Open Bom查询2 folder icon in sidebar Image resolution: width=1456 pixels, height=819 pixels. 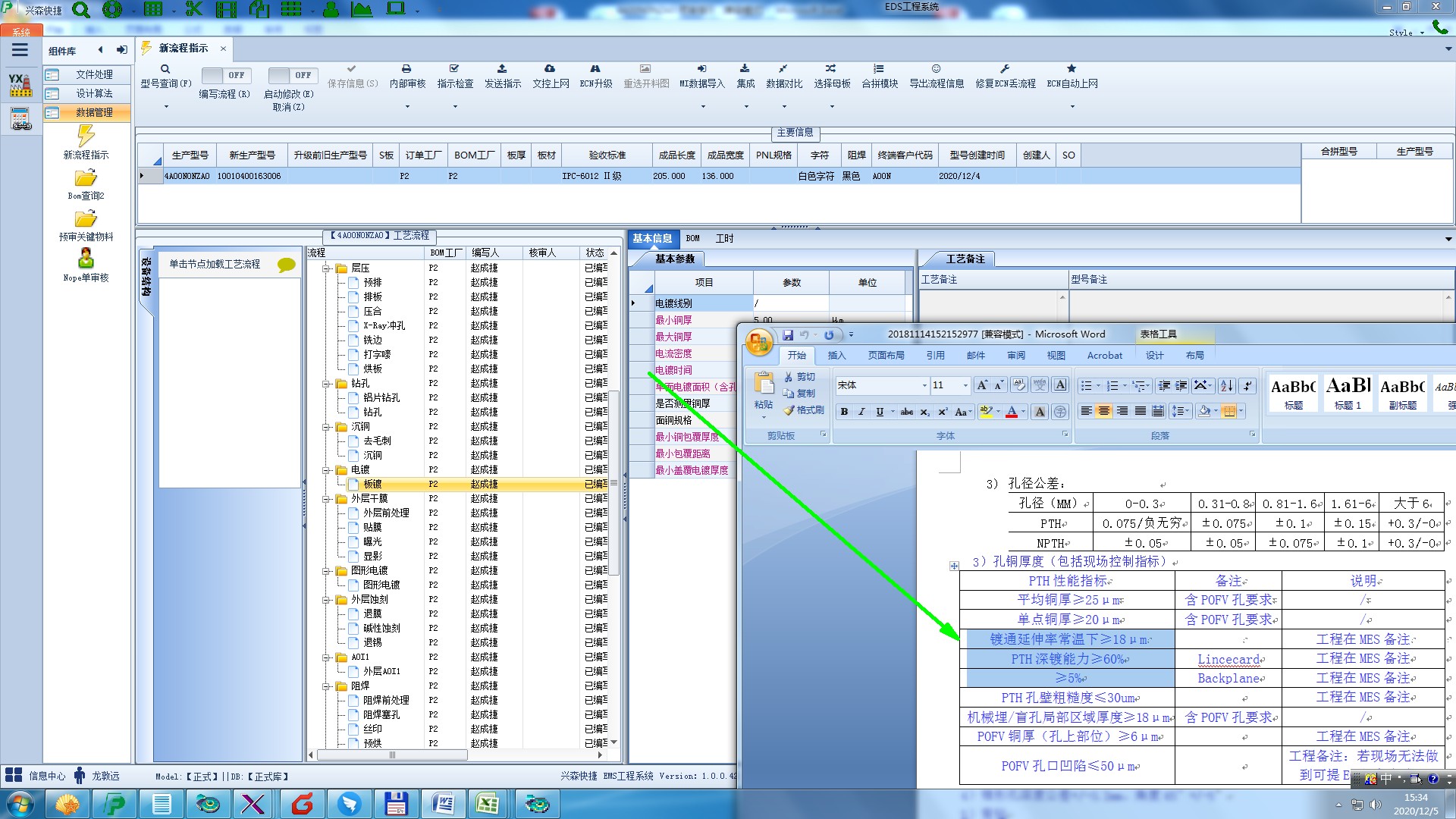(x=86, y=178)
